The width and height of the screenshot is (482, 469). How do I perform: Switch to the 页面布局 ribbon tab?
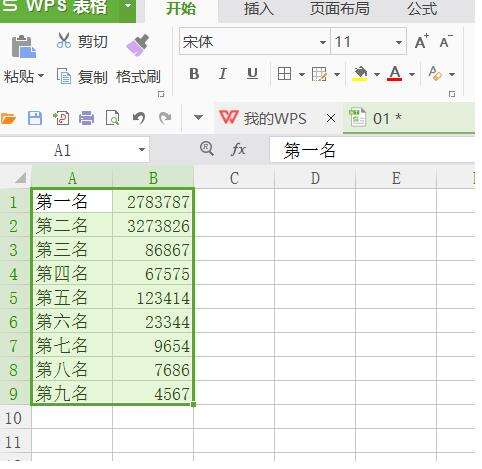[x=340, y=8]
